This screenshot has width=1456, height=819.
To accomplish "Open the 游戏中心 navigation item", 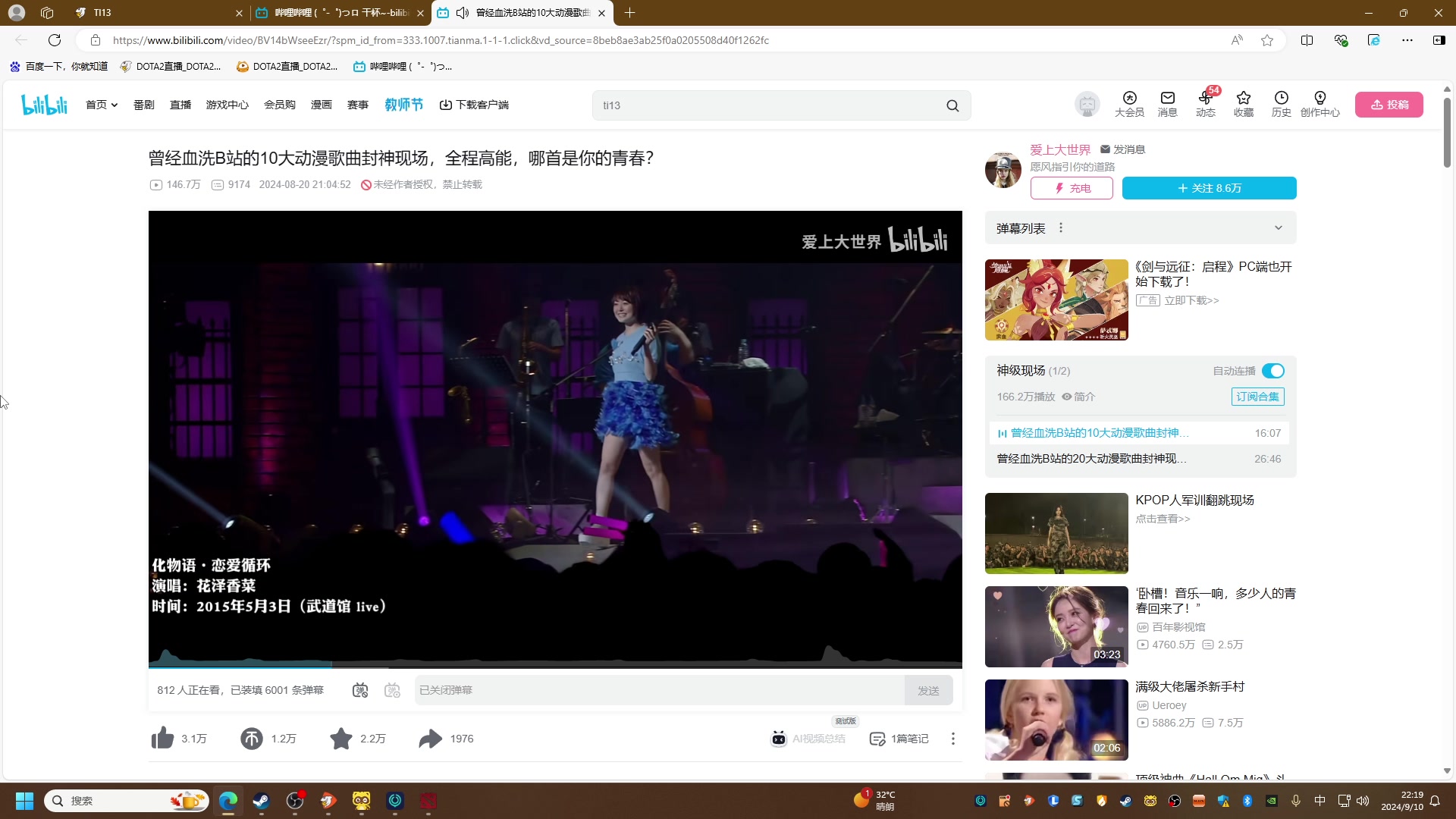I will pos(227,105).
